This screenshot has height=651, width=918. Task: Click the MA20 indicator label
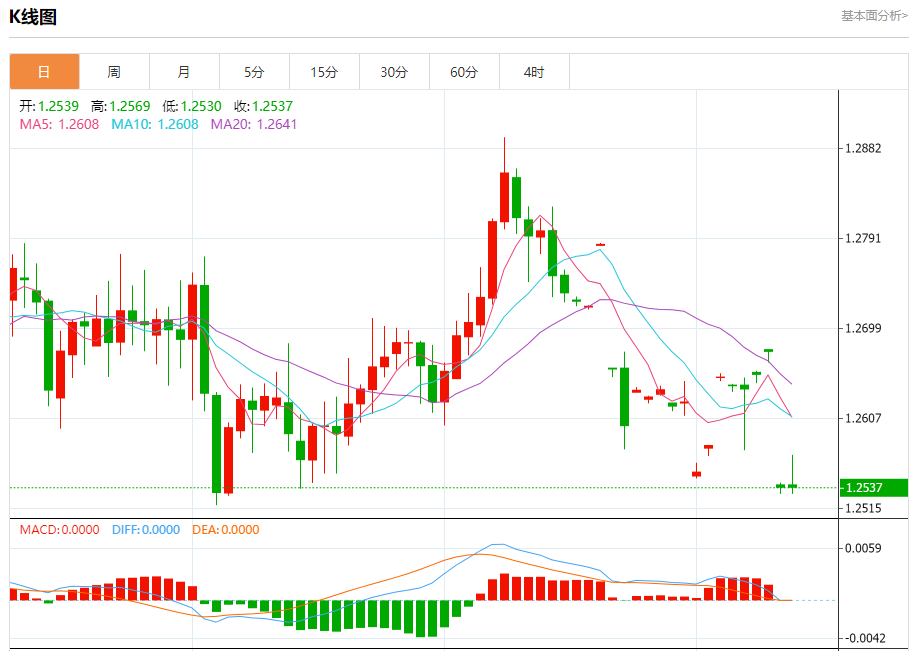(254, 124)
